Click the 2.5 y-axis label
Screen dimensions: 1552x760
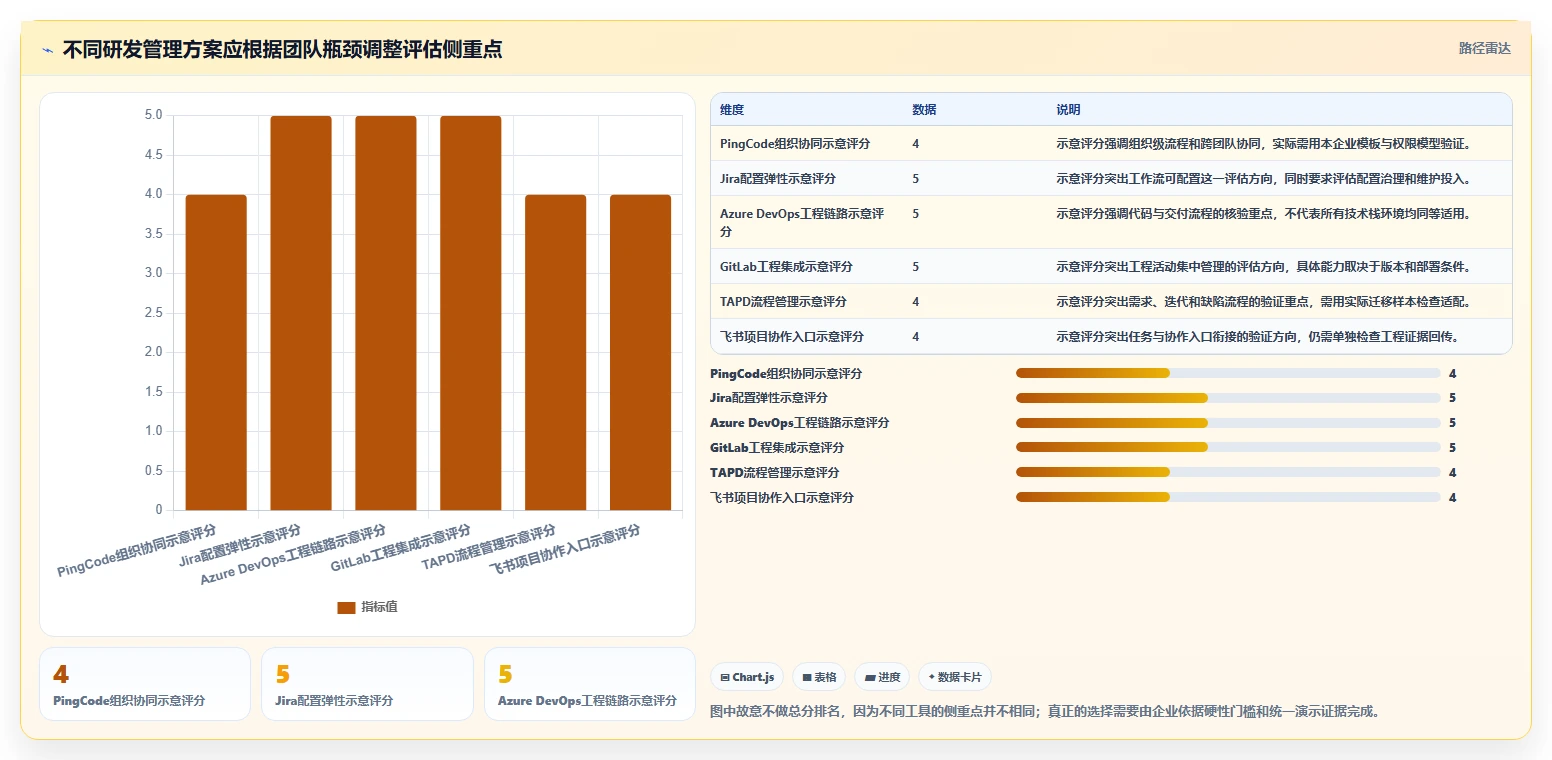coord(153,313)
